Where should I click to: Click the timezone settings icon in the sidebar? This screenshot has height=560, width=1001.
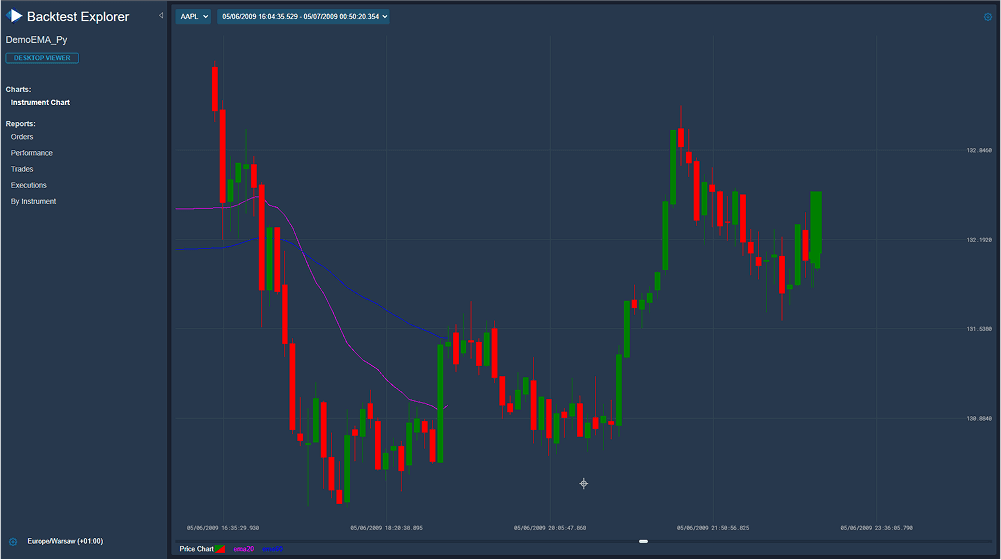coord(13,541)
